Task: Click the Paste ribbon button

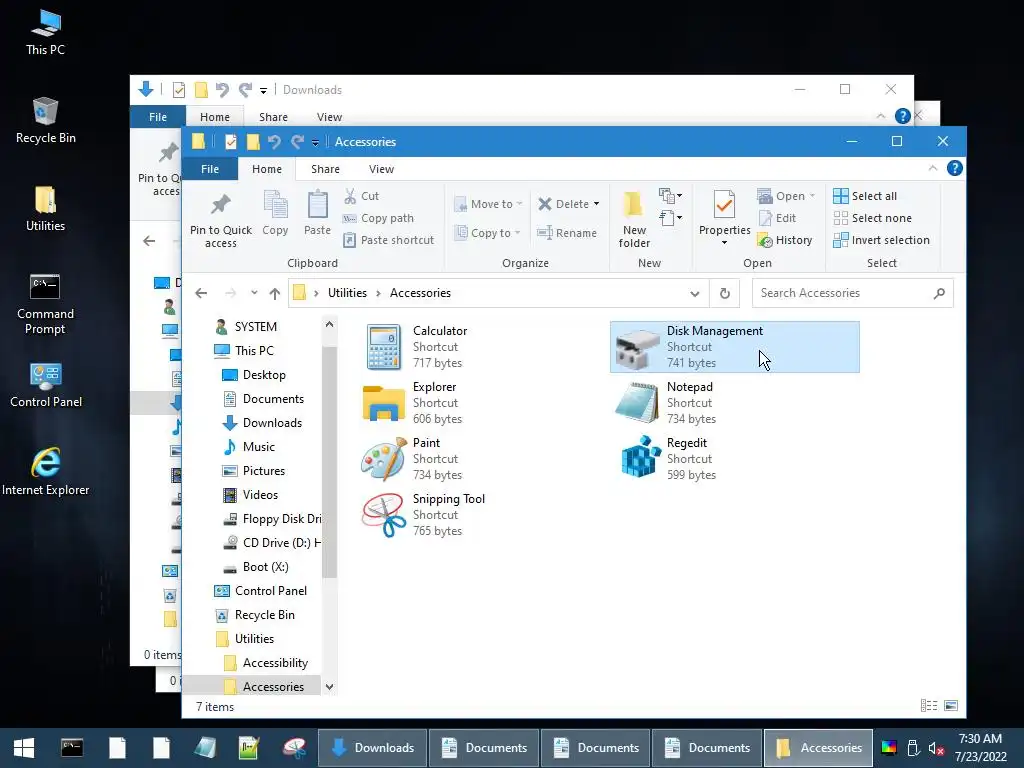Action: (x=317, y=213)
